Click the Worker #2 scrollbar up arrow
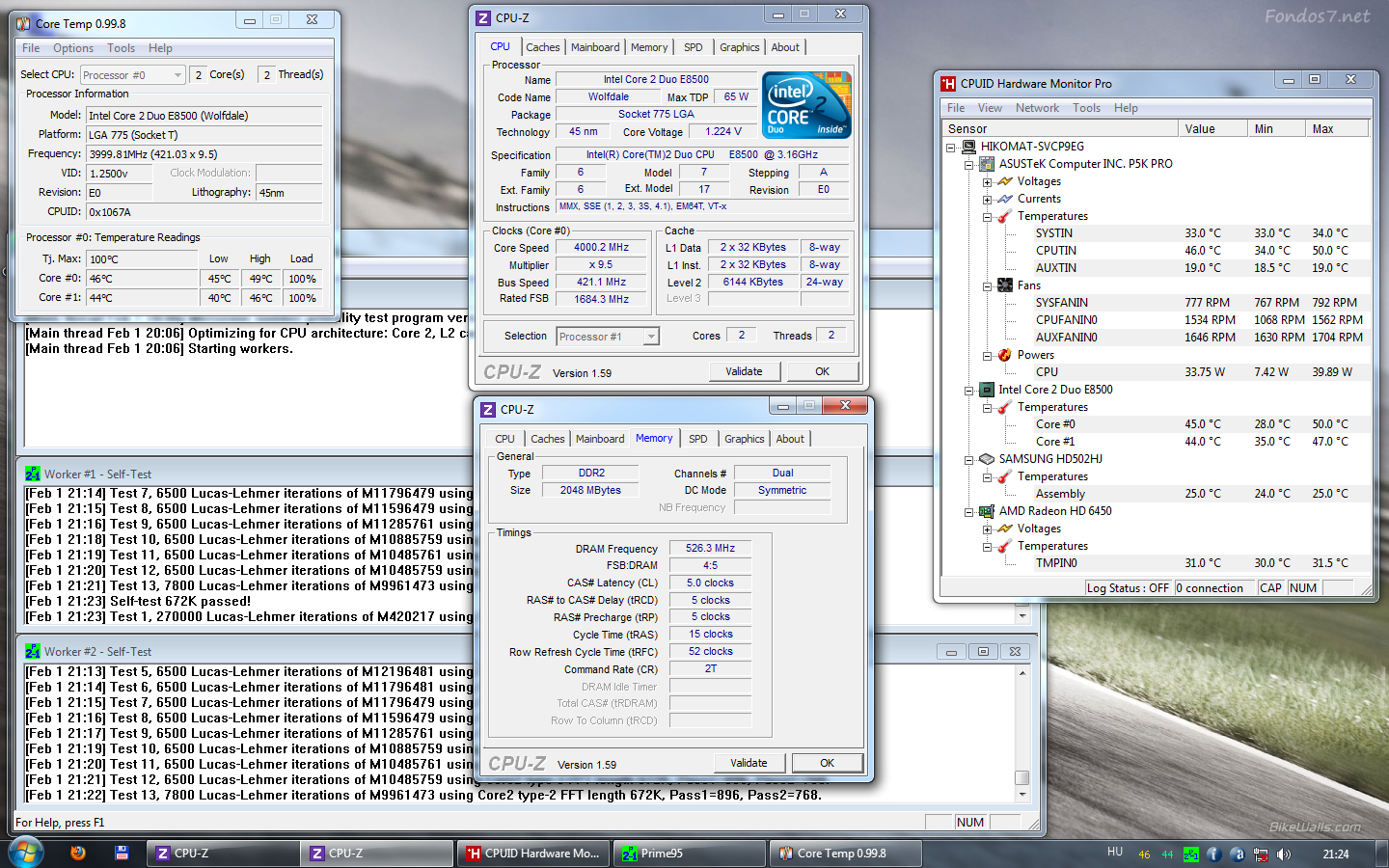The image size is (1389, 868). tap(1022, 672)
